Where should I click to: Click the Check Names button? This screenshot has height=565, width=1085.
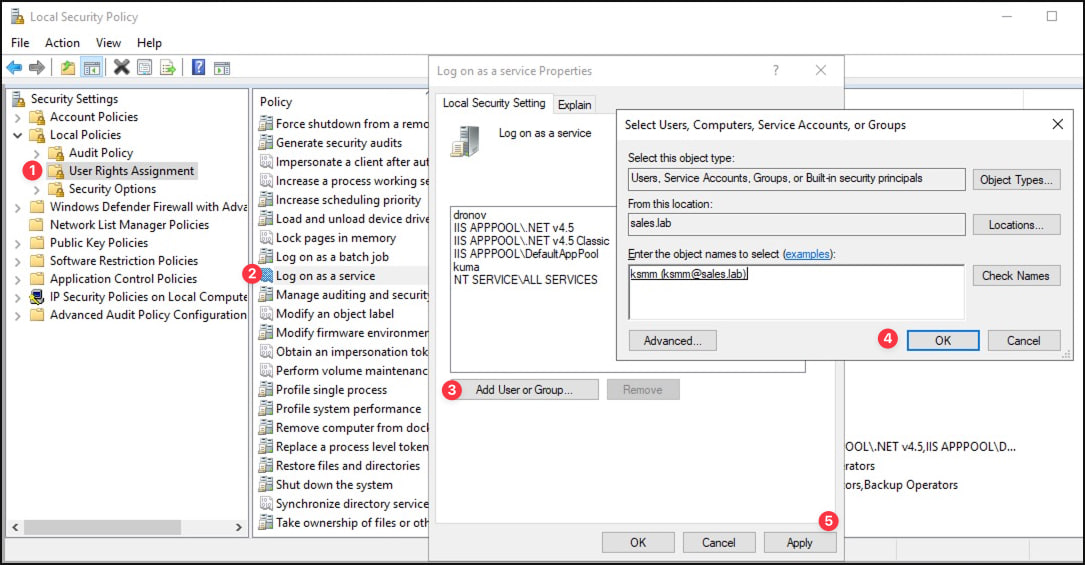click(1015, 275)
